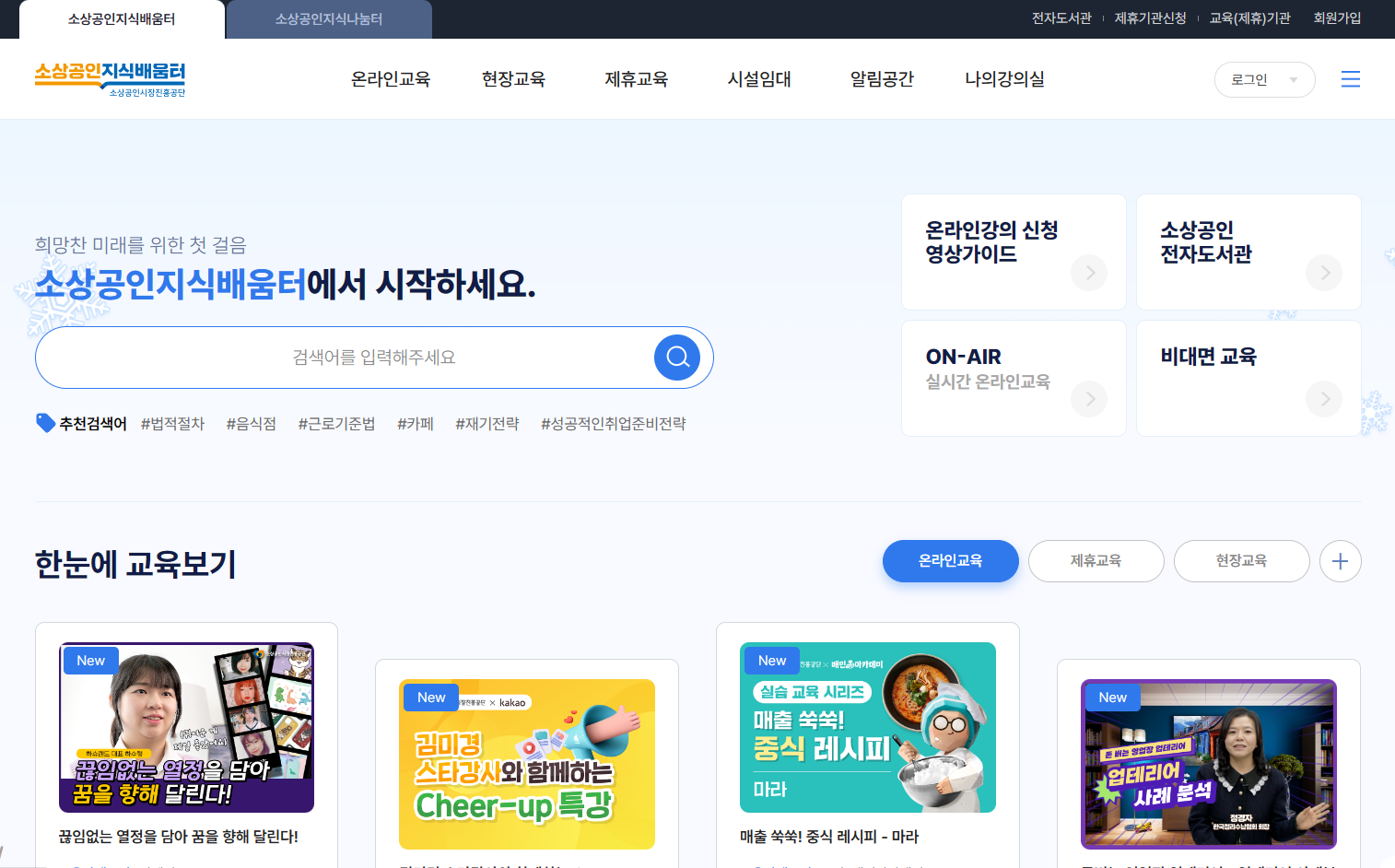This screenshot has width=1395, height=868.
Task: Switch to the 소상공인지식나눔터 tab
Action: (x=328, y=18)
